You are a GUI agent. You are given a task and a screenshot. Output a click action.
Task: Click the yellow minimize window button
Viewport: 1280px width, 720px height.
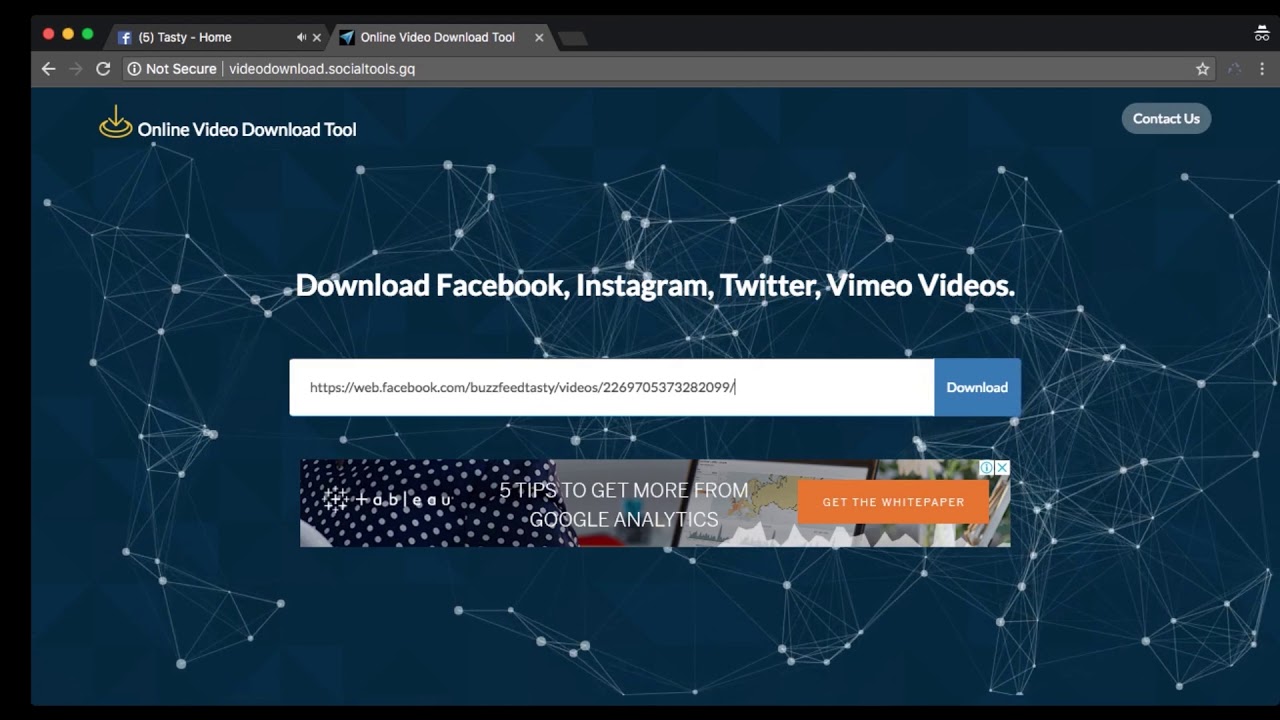(x=68, y=34)
